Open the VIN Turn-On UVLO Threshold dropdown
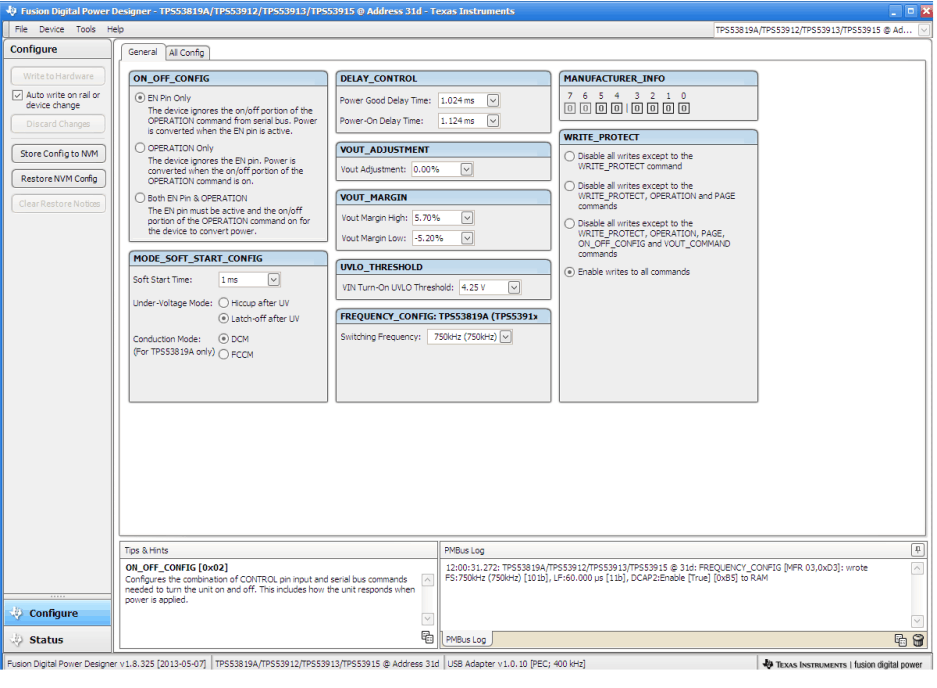This screenshot has width=937, height=688. point(513,287)
